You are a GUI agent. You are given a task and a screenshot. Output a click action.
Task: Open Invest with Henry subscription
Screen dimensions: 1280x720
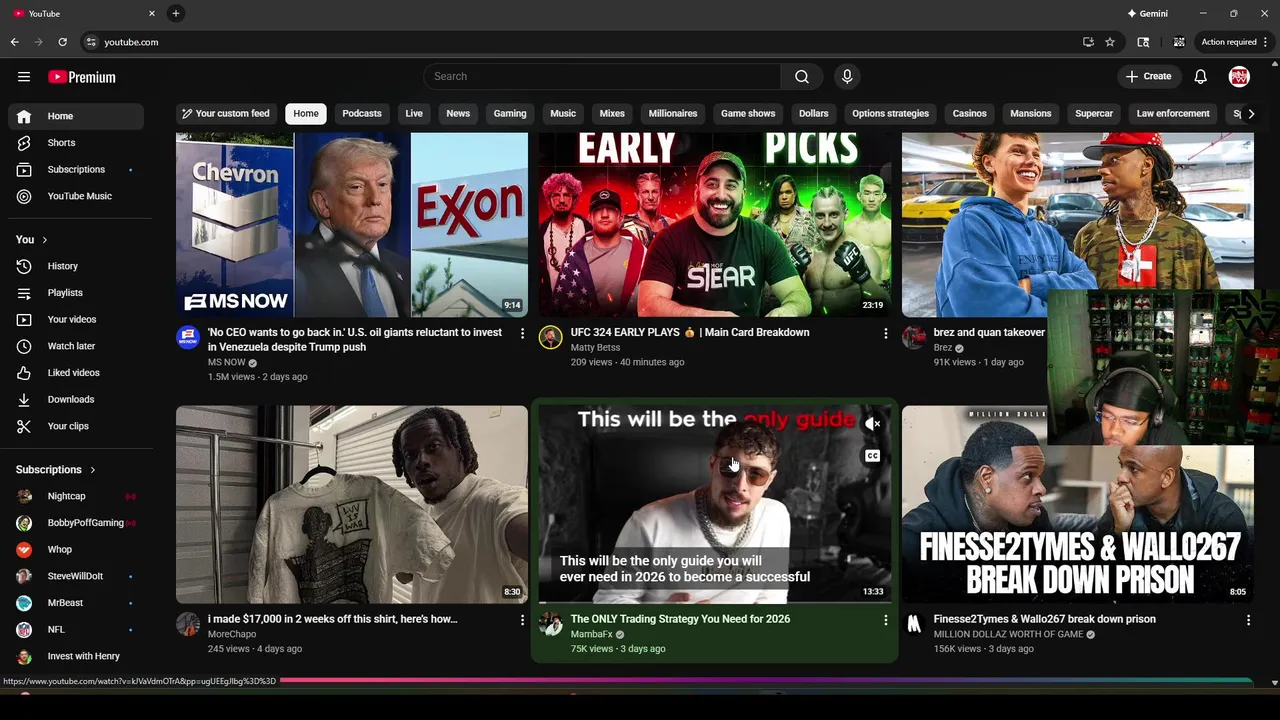[76, 657]
